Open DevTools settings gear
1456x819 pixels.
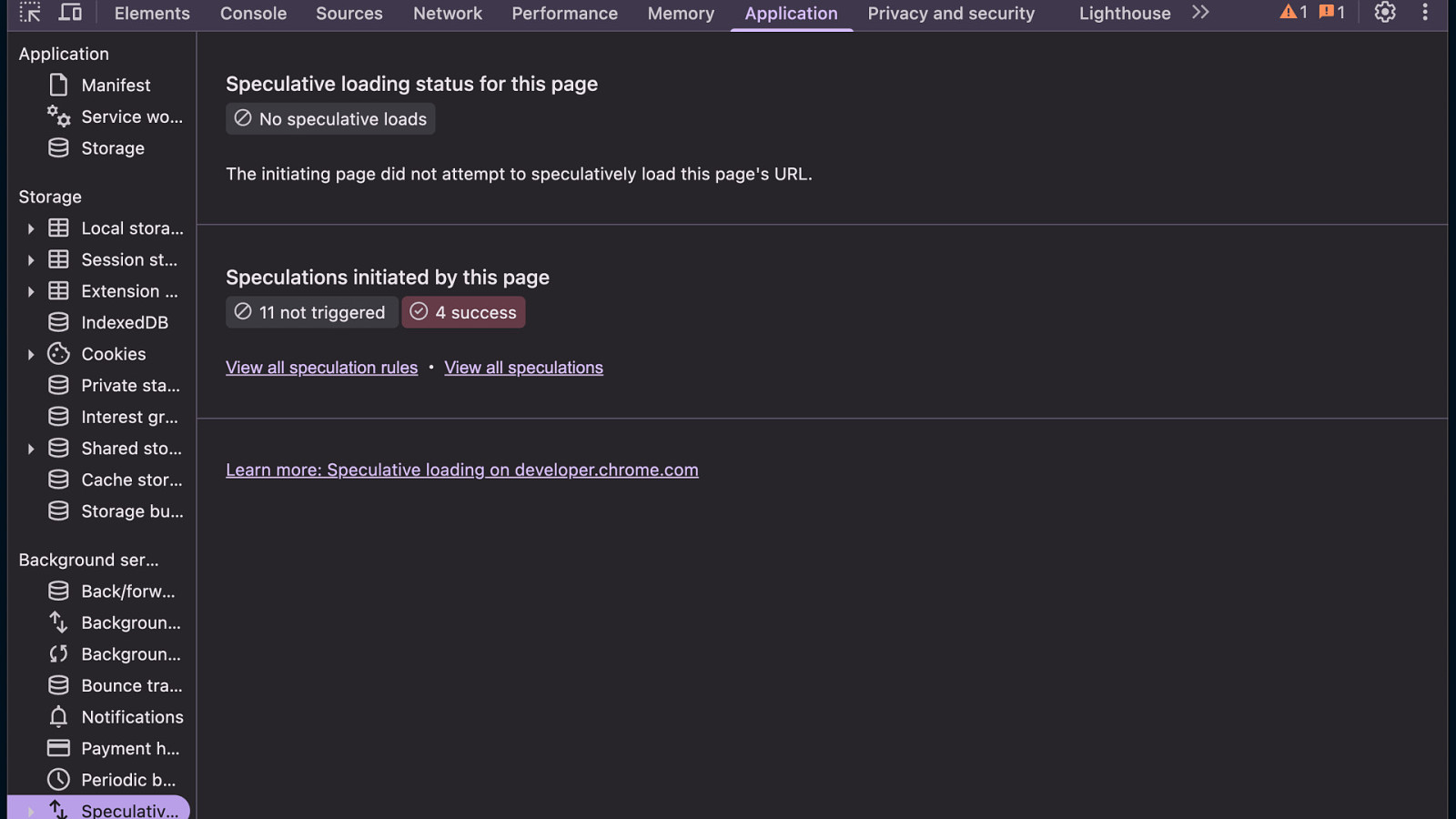(1384, 13)
